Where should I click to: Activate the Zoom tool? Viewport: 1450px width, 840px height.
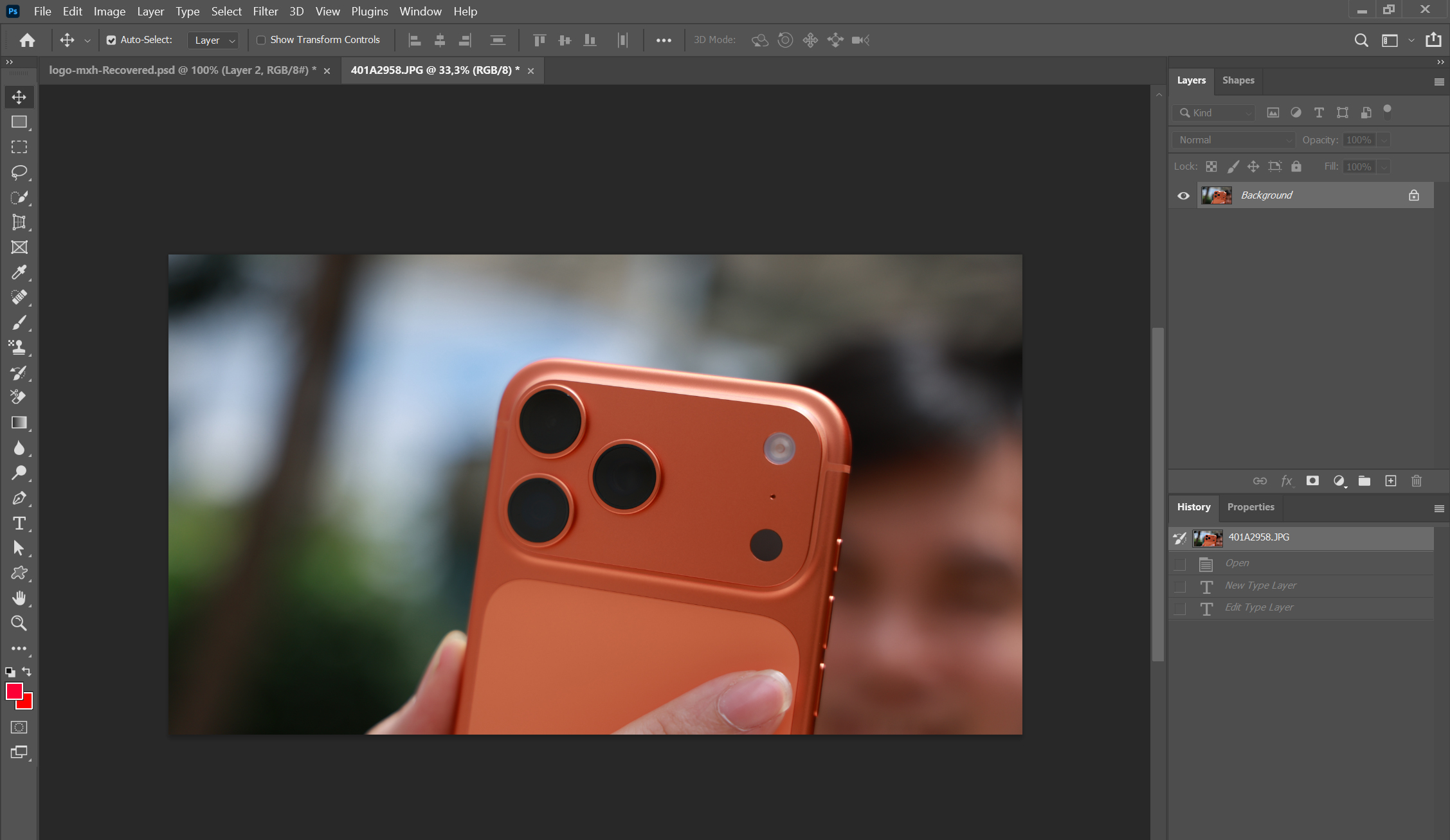19,623
